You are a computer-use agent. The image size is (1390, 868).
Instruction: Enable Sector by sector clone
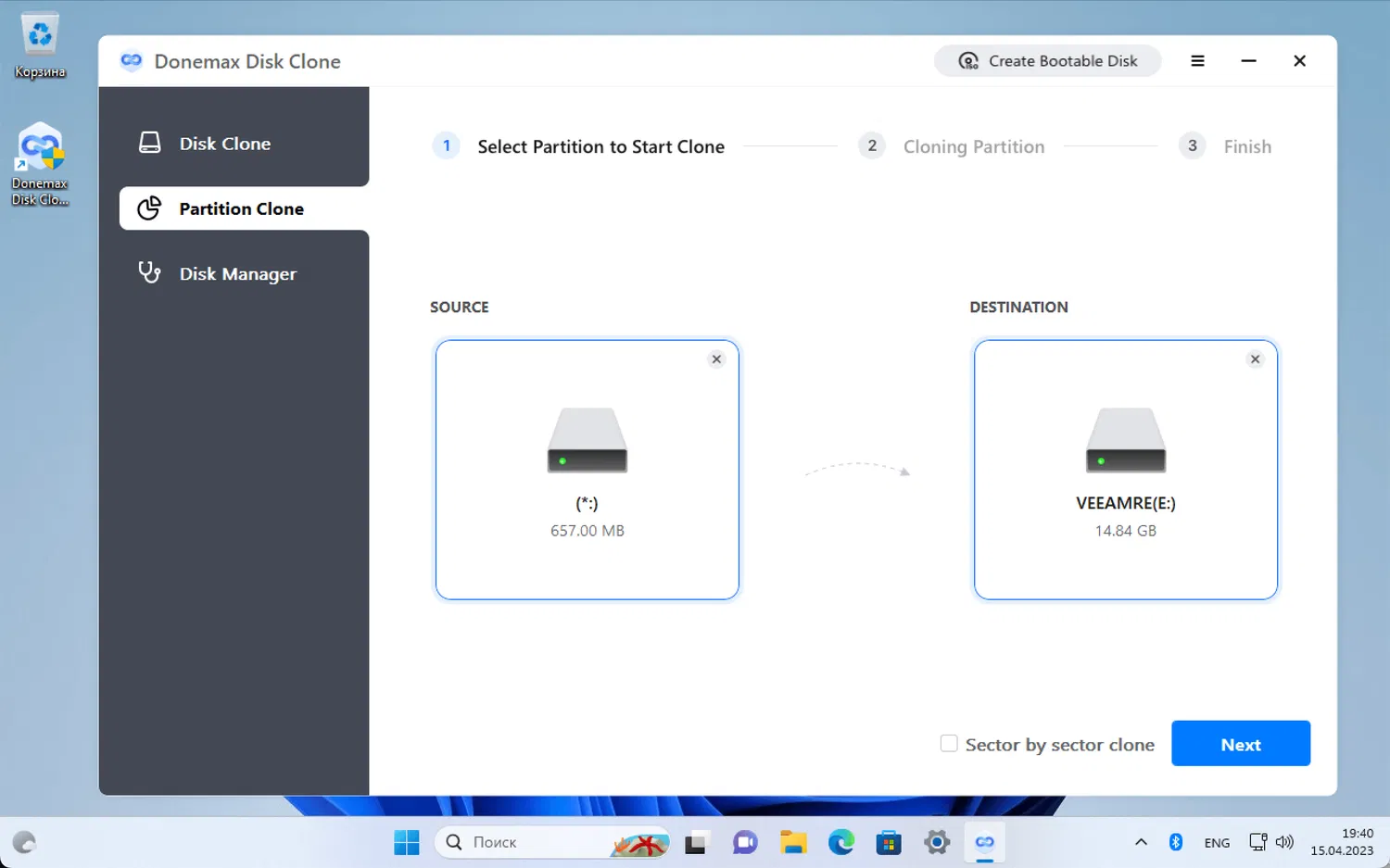click(x=948, y=743)
